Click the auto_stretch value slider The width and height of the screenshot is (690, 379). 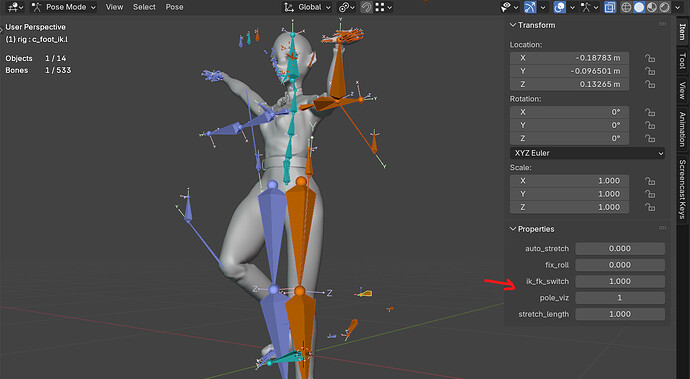pyautogui.click(x=620, y=249)
